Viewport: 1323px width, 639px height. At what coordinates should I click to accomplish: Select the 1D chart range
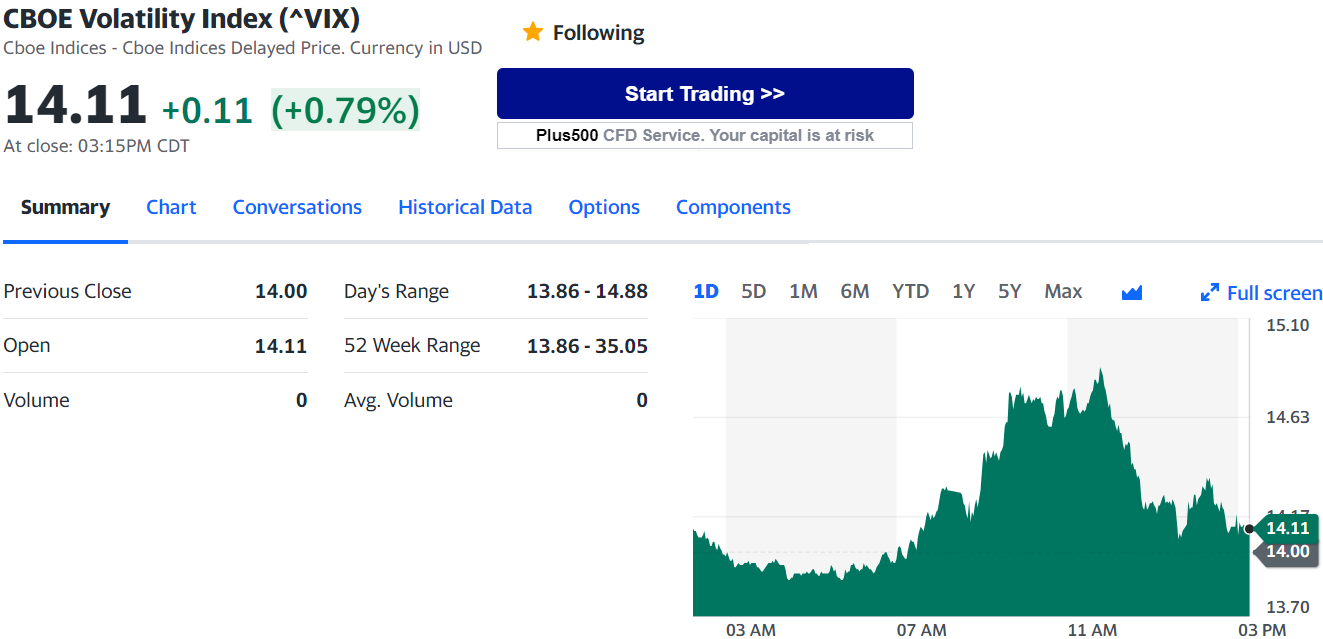706,291
